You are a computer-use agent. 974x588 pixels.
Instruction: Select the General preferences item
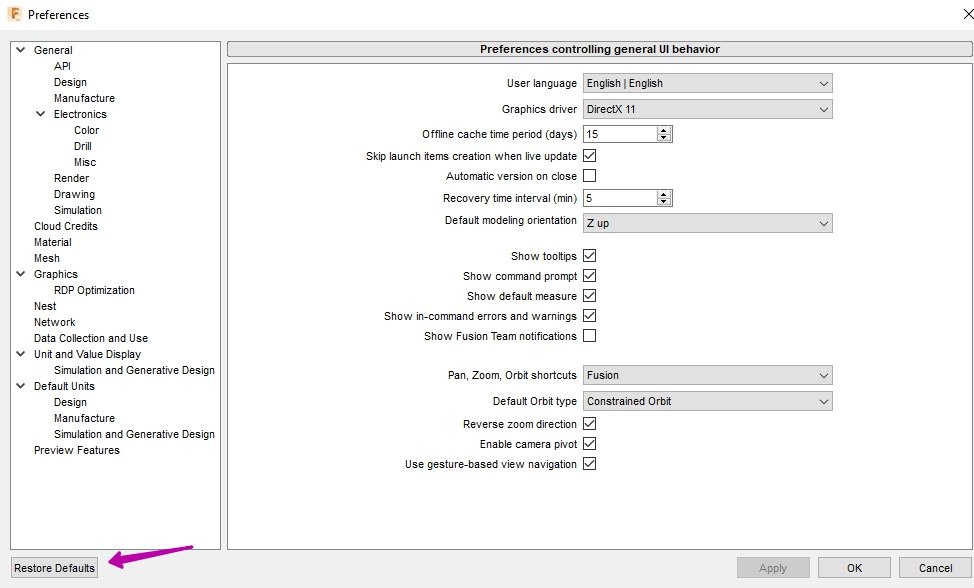pyautogui.click(x=53, y=50)
